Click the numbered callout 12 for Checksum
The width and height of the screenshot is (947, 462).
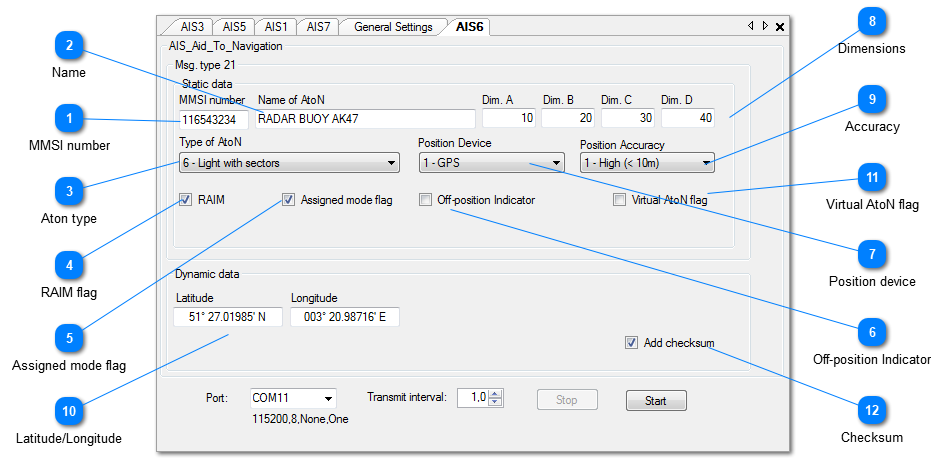click(x=872, y=409)
